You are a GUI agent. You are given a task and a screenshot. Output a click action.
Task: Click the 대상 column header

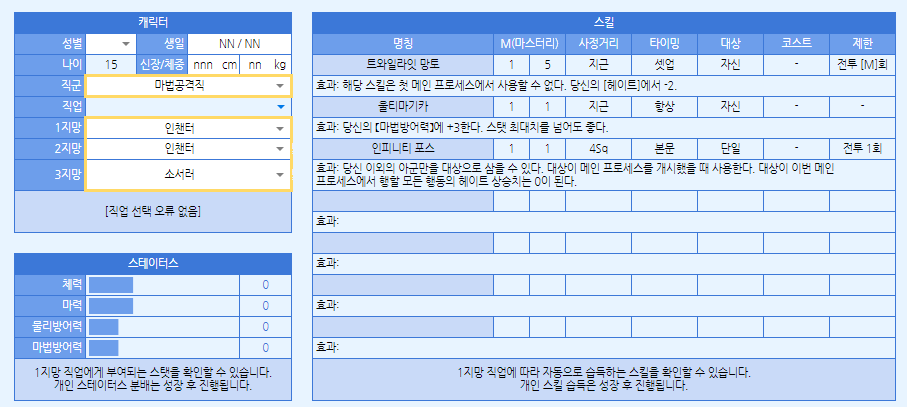(x=731, y=45)
